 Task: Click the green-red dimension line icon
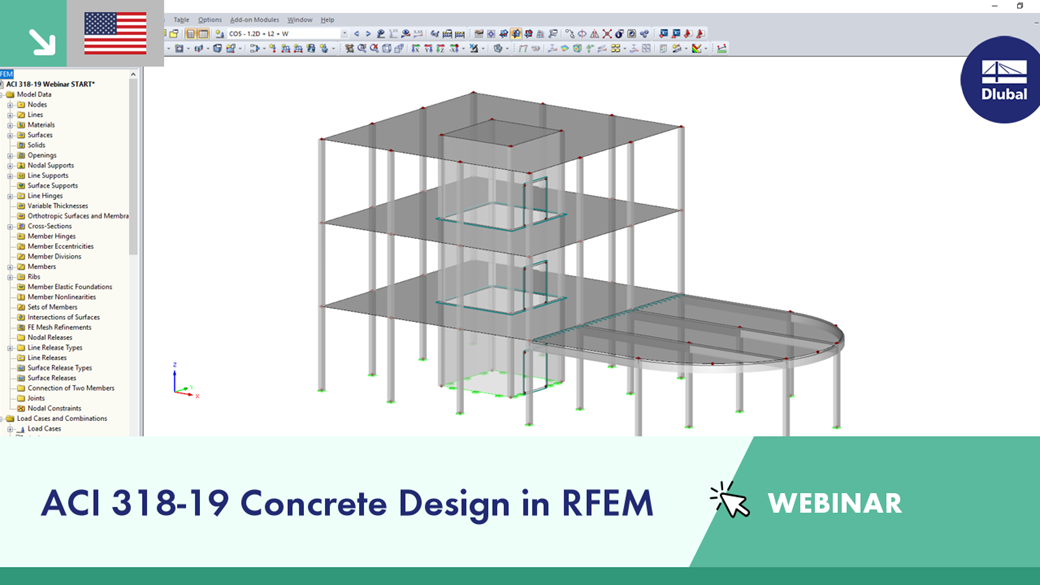pos(722,48)
